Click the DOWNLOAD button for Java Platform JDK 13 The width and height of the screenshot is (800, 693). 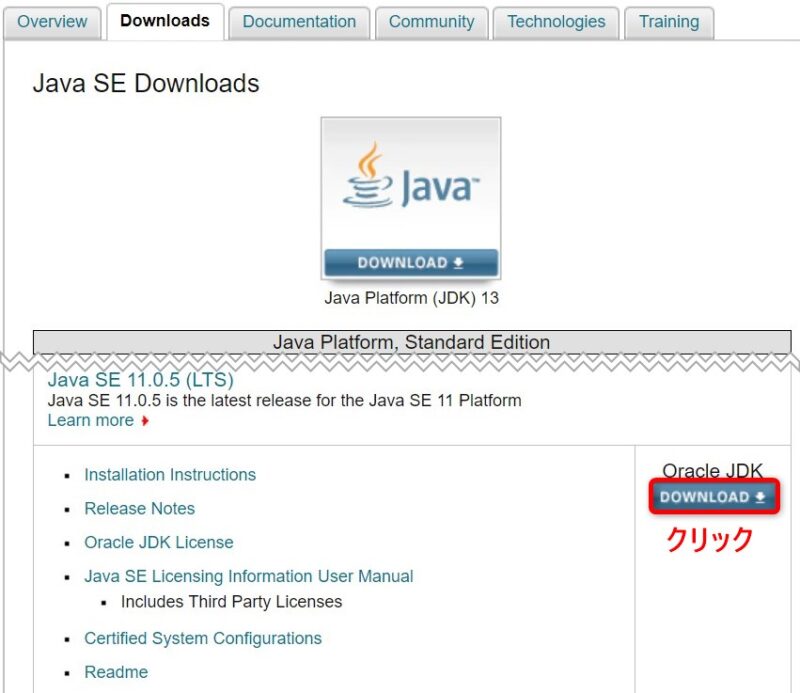[x=410, y=262]
